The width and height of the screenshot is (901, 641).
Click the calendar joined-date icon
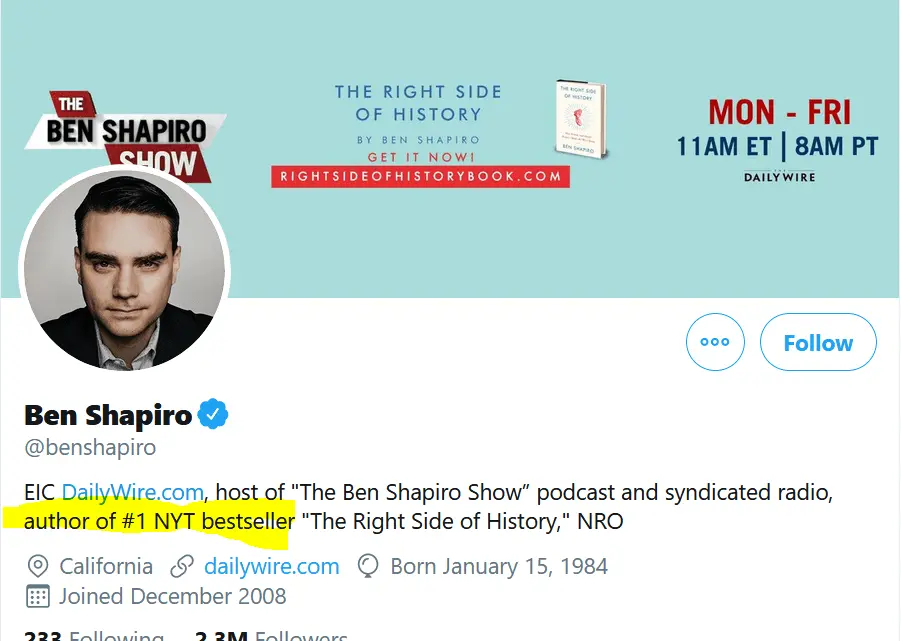[37, 597]
